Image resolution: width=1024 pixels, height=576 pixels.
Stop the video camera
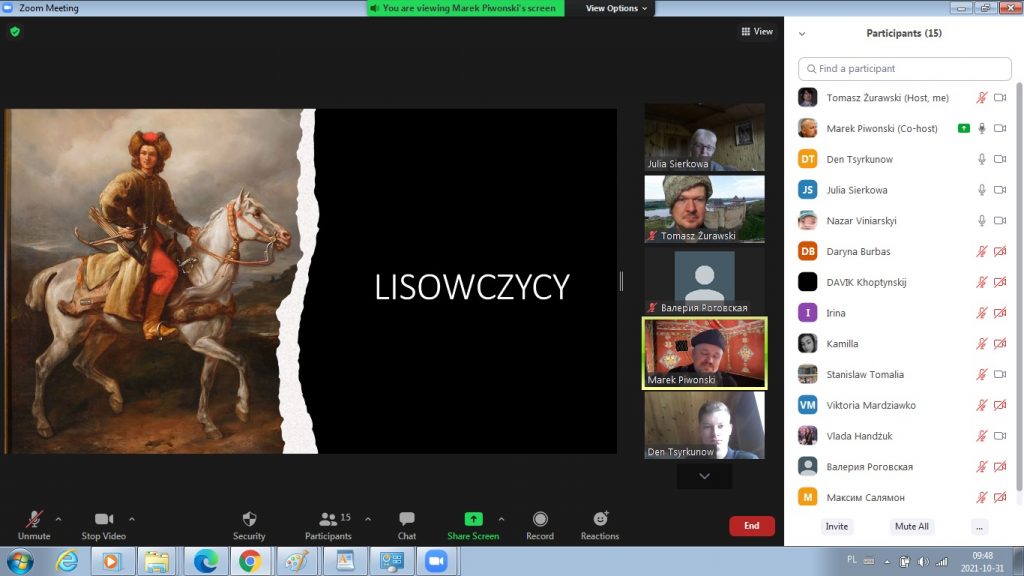[103, 519]
